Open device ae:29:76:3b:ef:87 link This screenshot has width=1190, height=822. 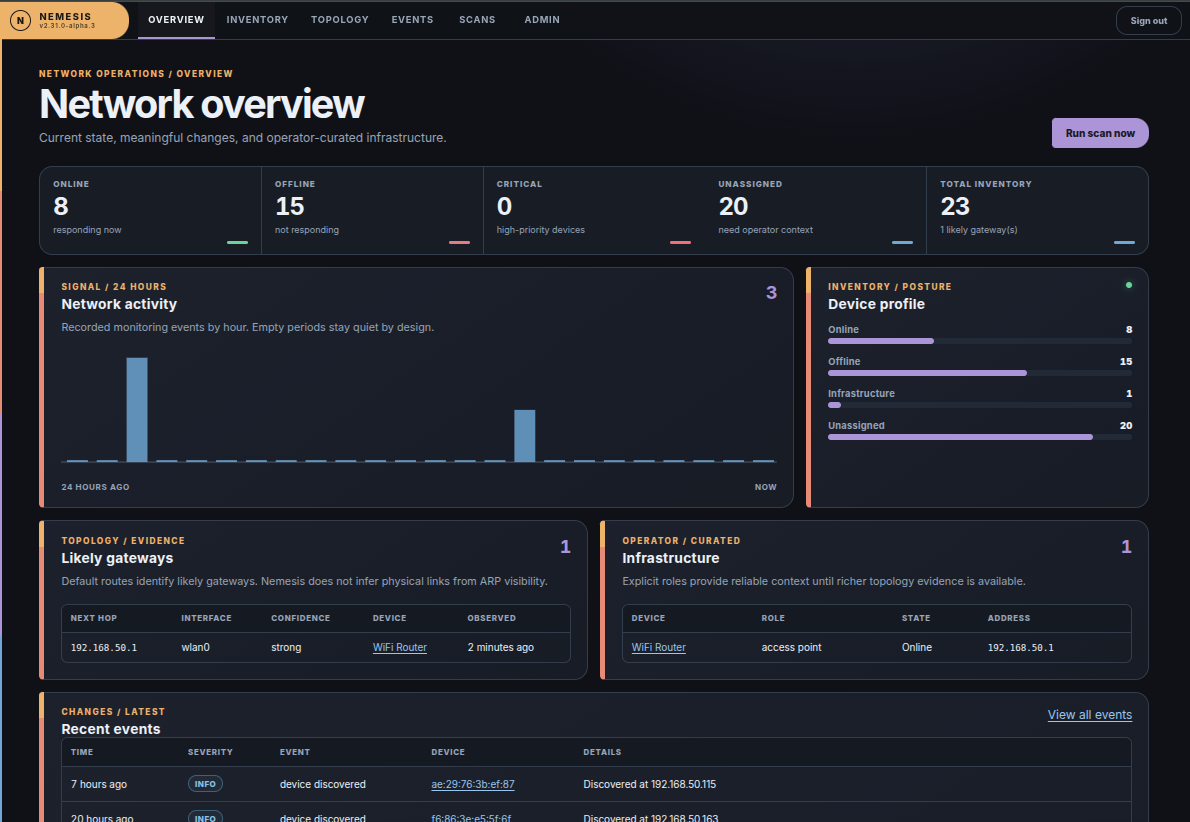[x=472, y=784]
